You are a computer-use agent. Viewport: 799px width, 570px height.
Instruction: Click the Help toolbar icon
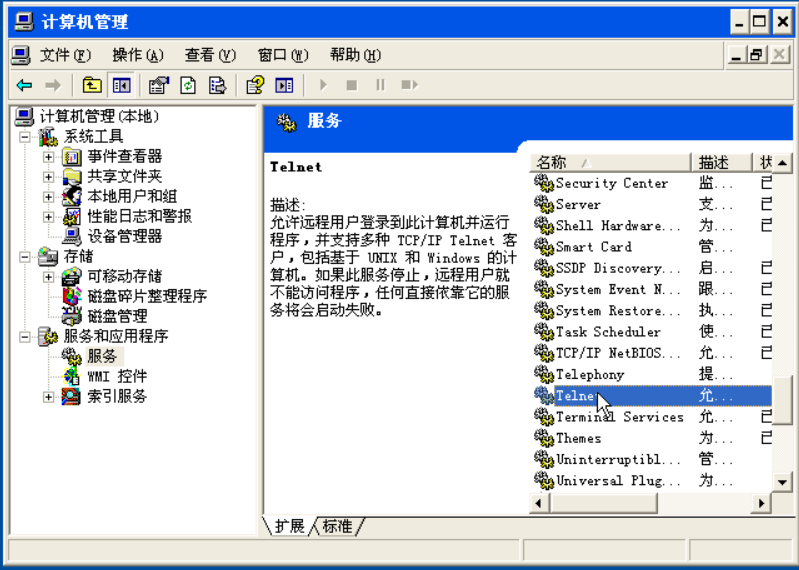click(x=255, y=85)
